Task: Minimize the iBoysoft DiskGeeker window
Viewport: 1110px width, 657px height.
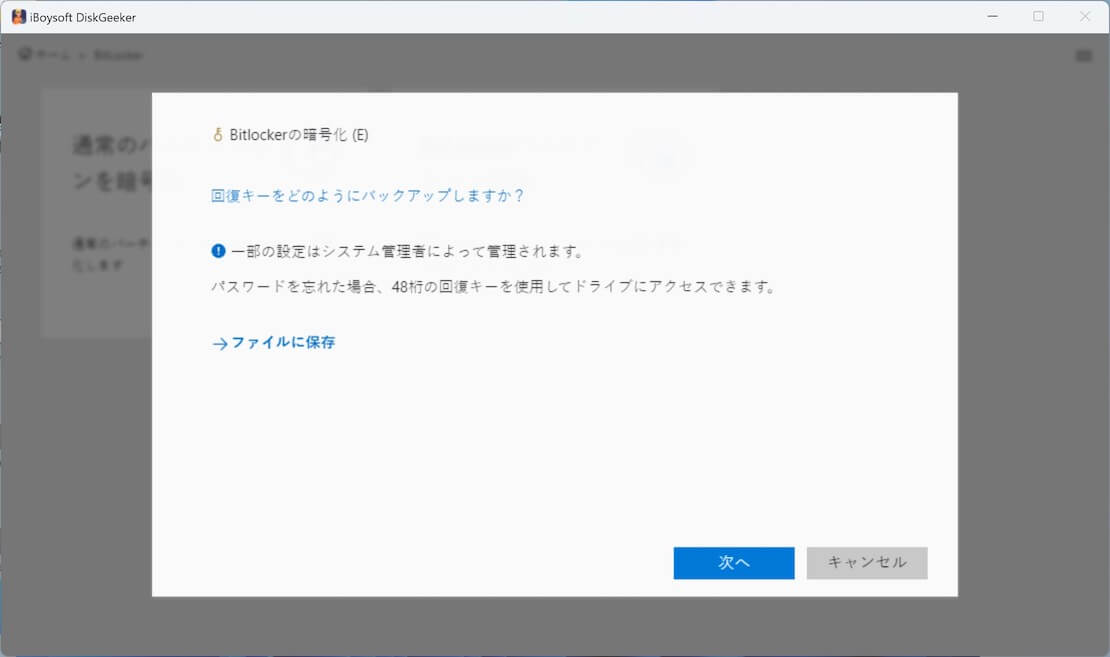Action: point(992,16)
